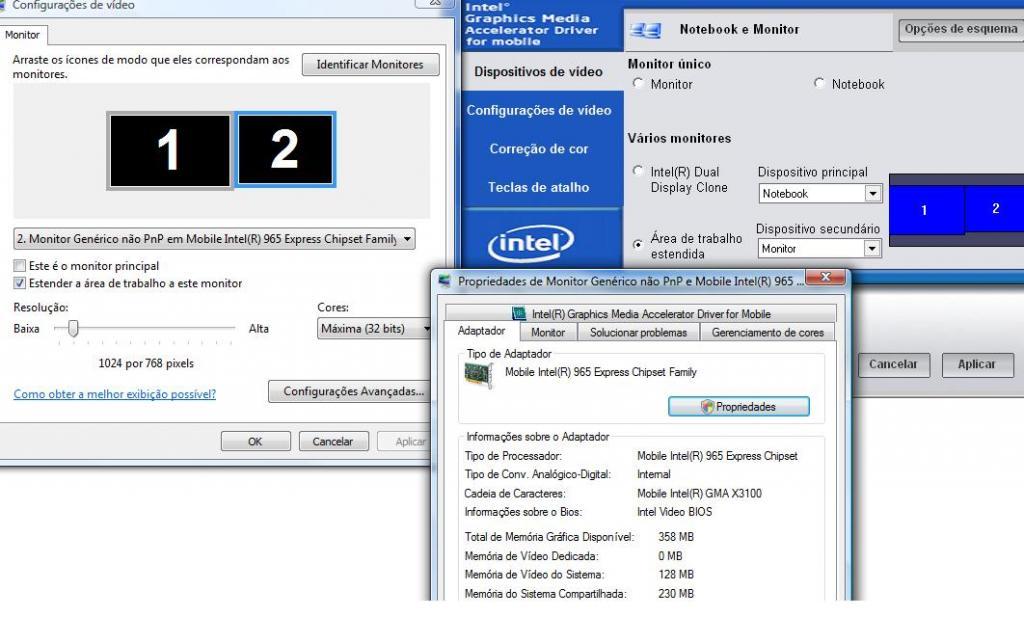The height and width of the screenshot is (617, 1024).
Task: Open 'Como obter a melhor exibição possível?' link
Action: click(x=115, y=394)
